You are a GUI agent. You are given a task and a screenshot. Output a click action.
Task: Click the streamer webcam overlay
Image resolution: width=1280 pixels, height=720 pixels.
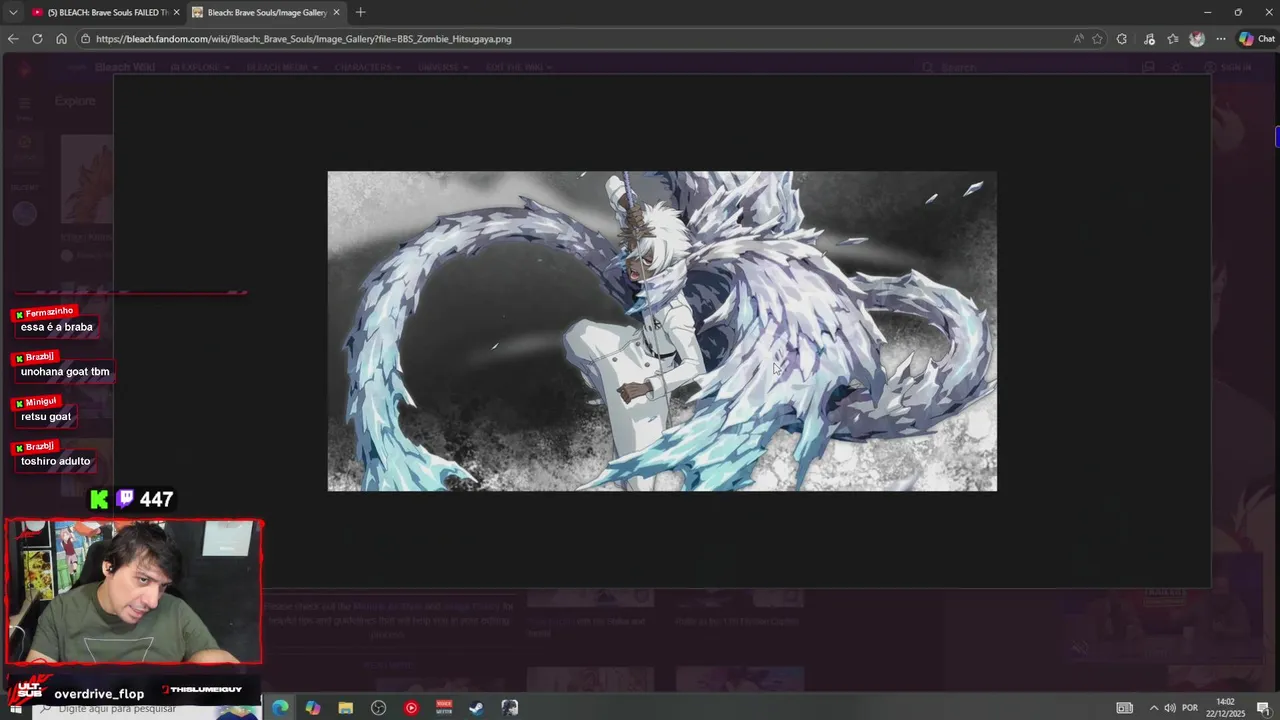coord(133,591)
